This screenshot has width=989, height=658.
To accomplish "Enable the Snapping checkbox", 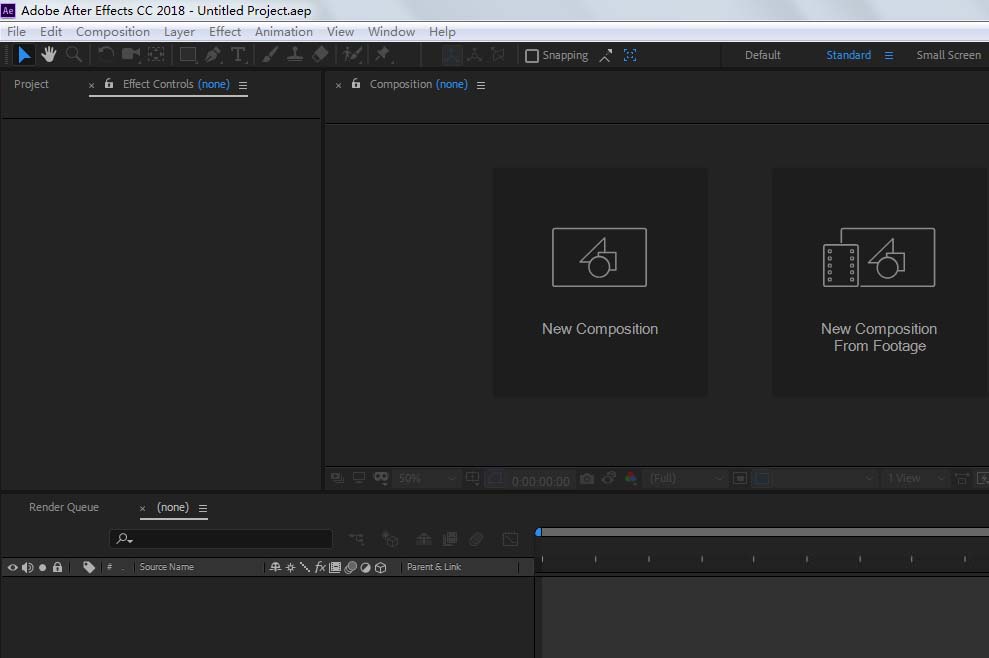I will (532, 56).
